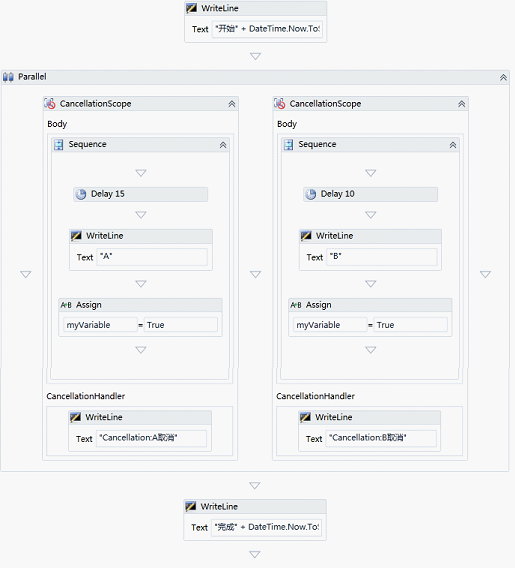Click the top WriteLine activity icon
This screenshot has height=568, width=515.
[192, 8]
